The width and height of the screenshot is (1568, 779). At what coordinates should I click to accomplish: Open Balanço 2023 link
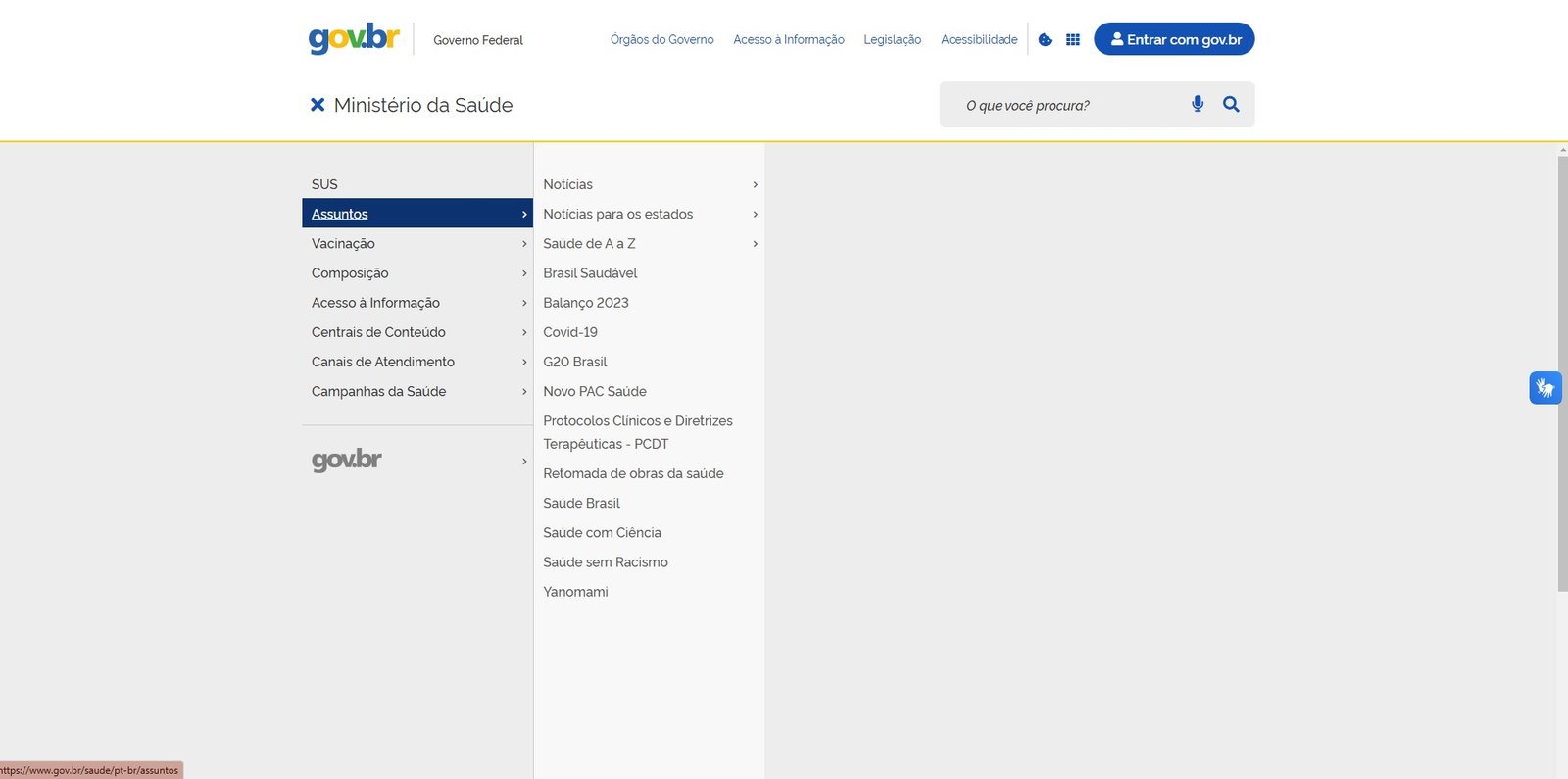[x=586, y=303]
